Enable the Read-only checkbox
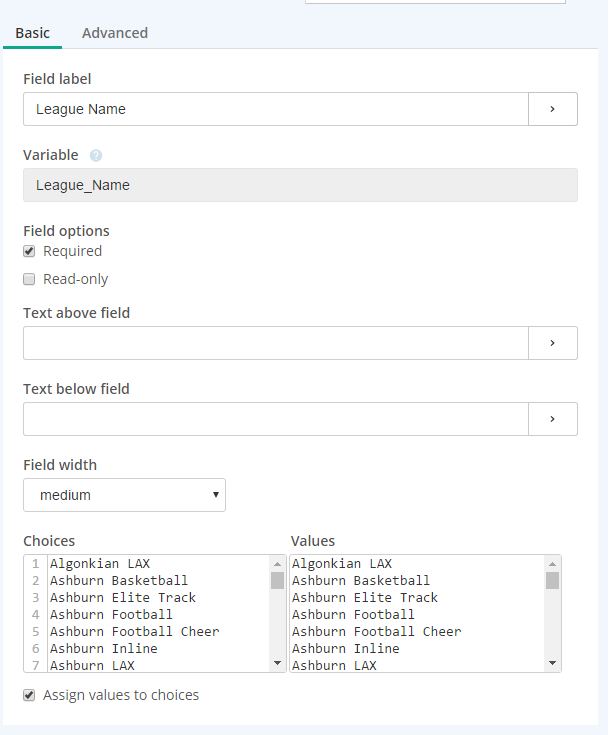The height and width of the screenshot is (735, 615). pyautogui.click(x=29, y=279)
